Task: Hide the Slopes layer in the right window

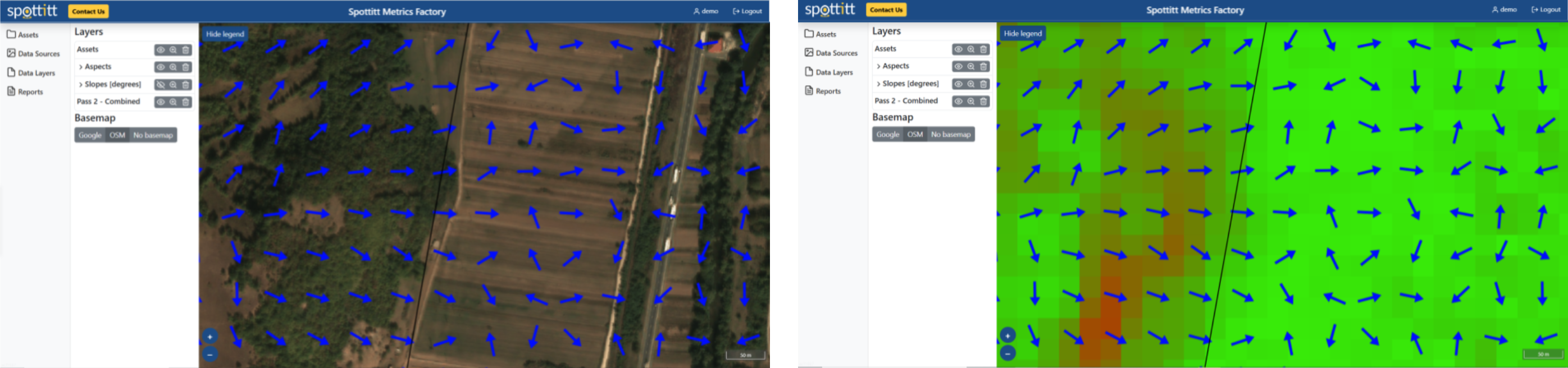Action: pyautogui.click(x=958, y=84)
